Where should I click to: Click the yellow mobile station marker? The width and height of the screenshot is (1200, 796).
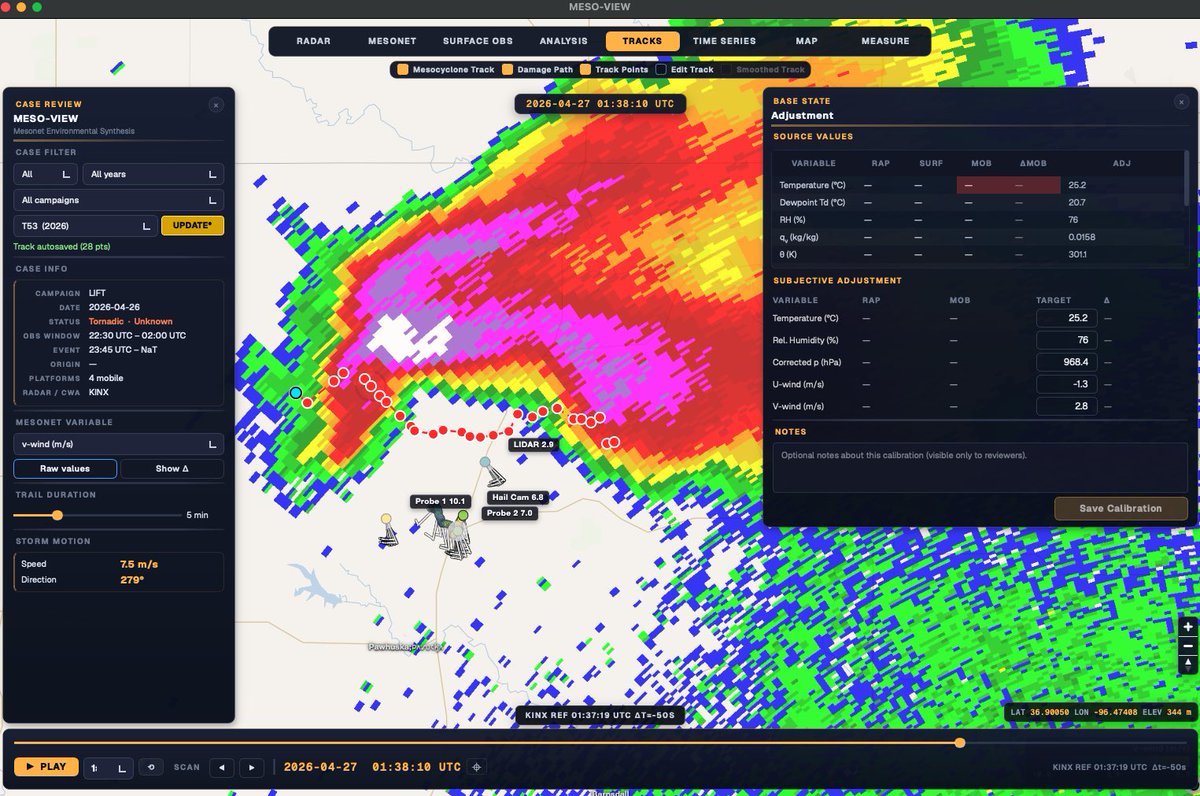pyautogui.click(x=386, y=519)
